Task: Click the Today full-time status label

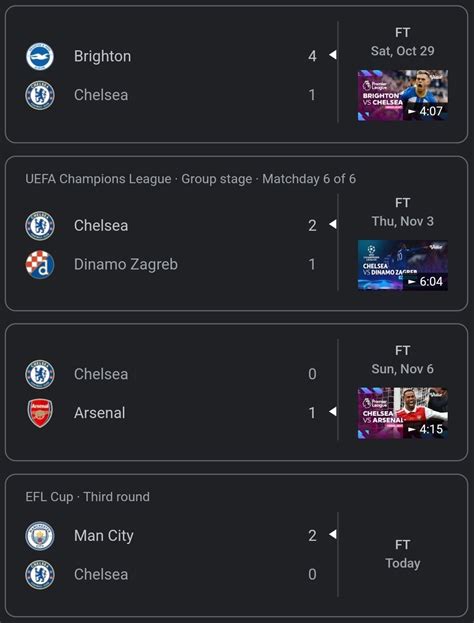Action: coord(402,563)
